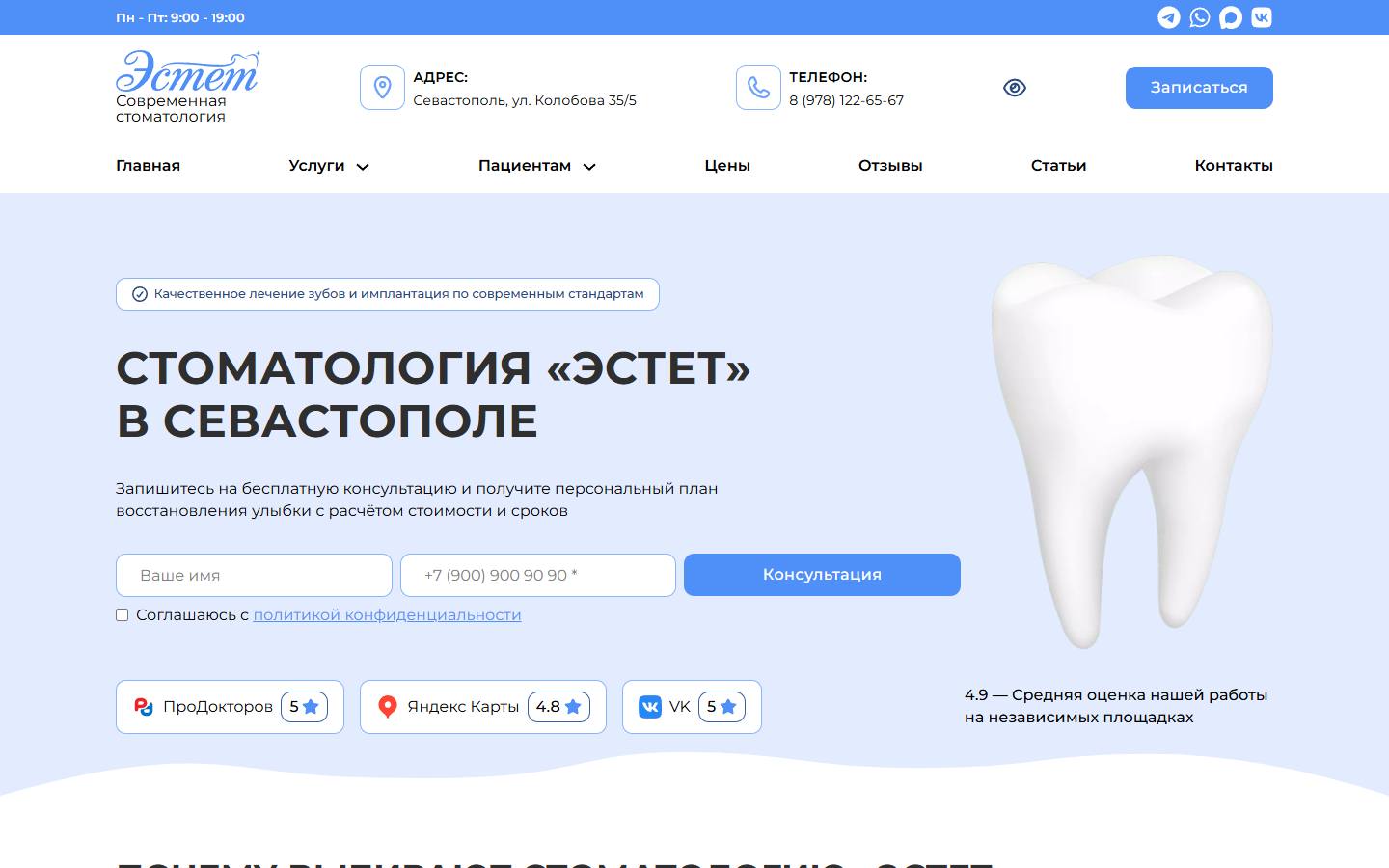Click the ПроДокторов logo icon

click(144, 707)
